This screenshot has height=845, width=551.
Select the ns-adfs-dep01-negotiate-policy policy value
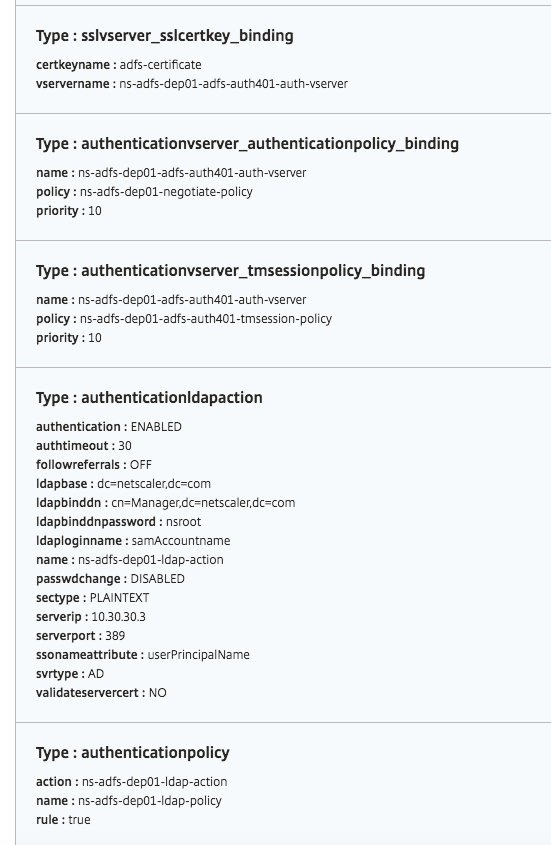click(x=166, y=192)
